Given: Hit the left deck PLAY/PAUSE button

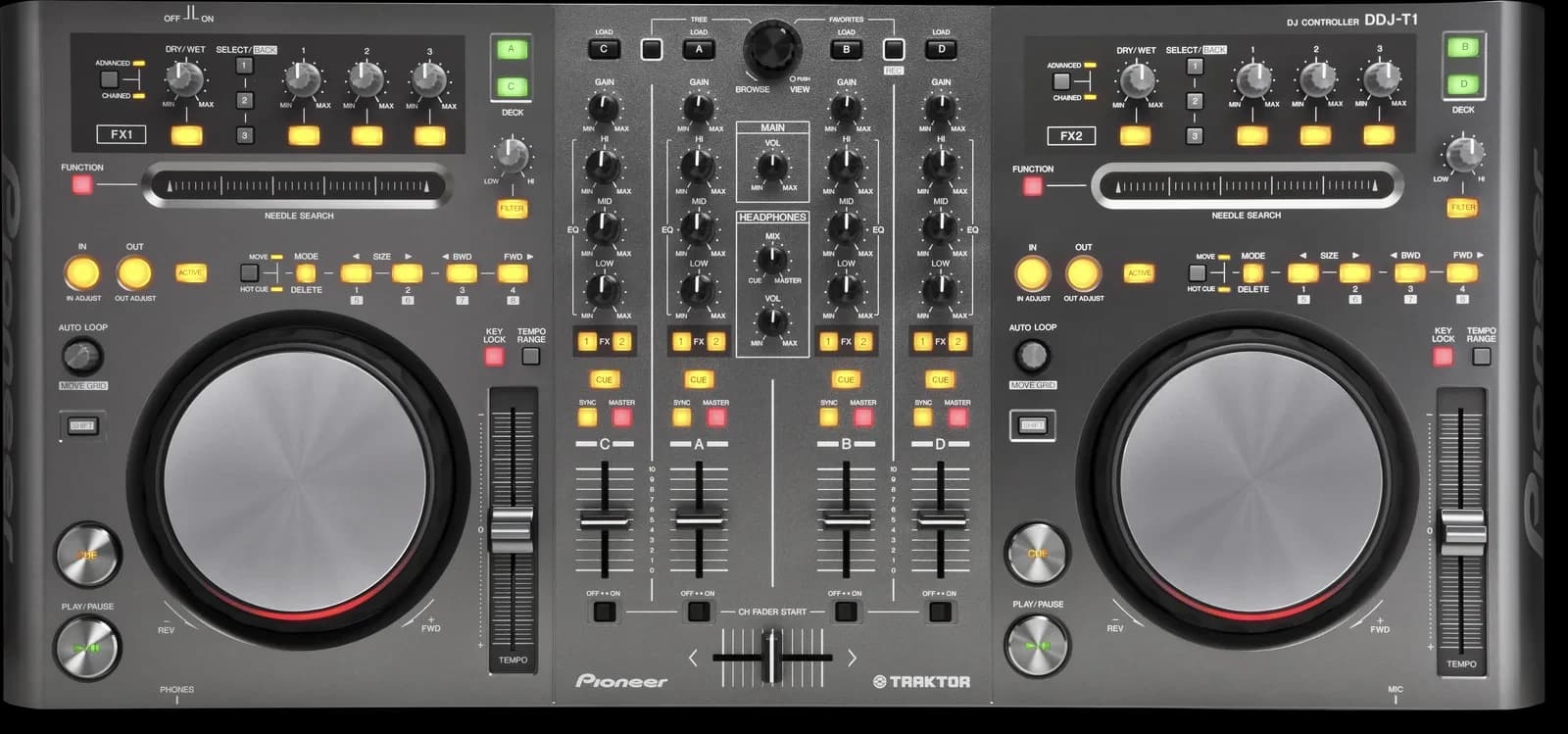Looking at the screenshot, I should pos(87,648).
